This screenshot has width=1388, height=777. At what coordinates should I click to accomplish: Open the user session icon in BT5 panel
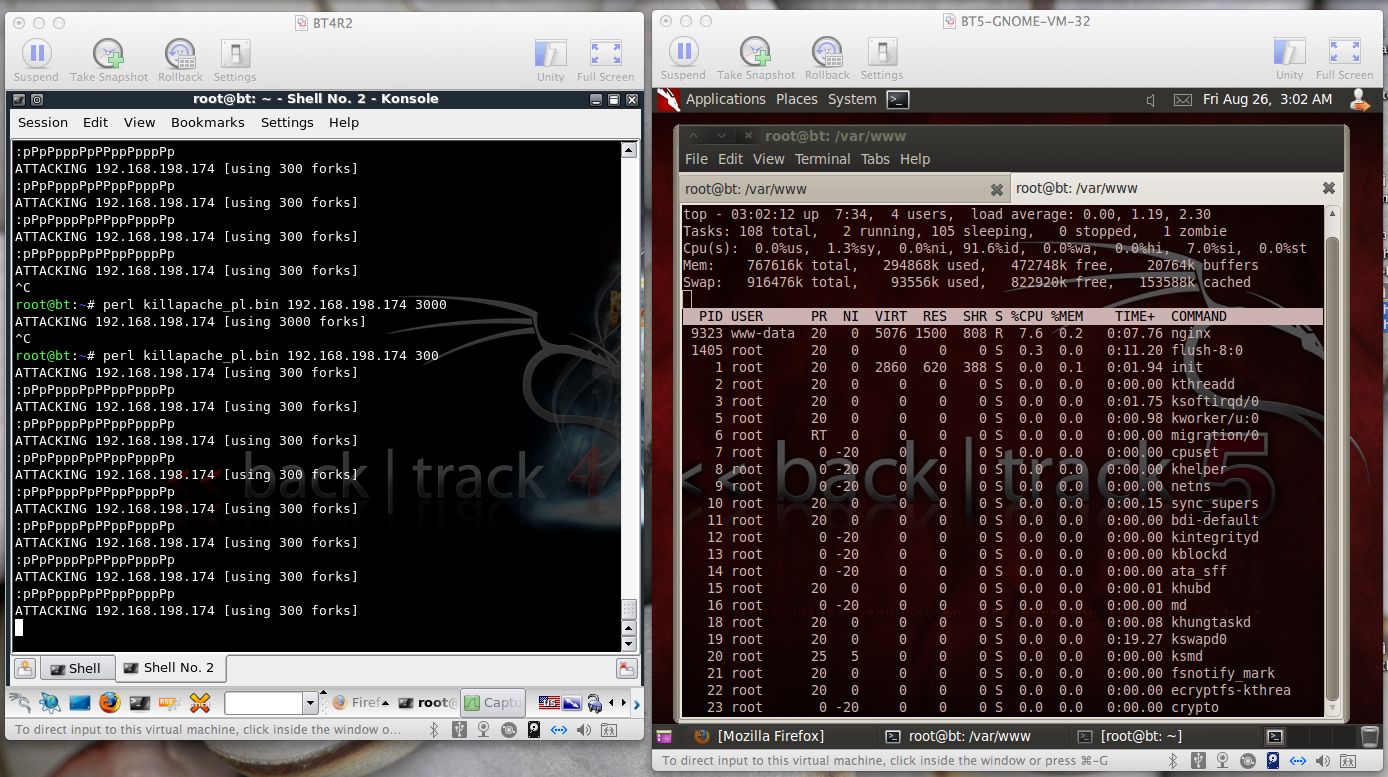coord(1359,99)
